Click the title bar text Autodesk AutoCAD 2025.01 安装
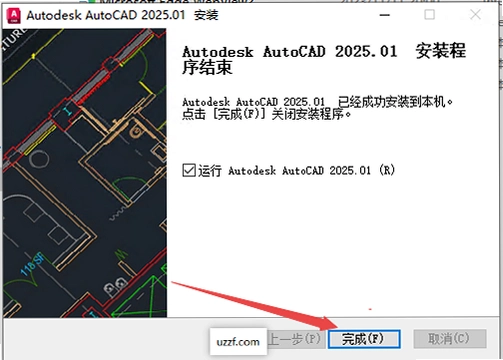Viewport: 503px width, 360px height. point(122,15)
